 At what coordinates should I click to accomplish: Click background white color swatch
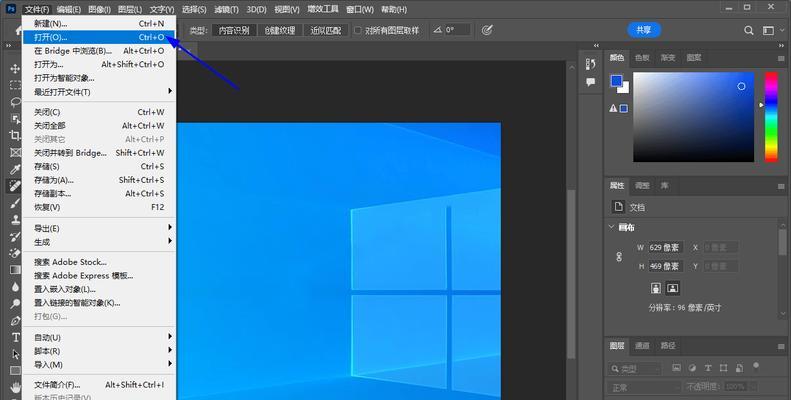625,89
